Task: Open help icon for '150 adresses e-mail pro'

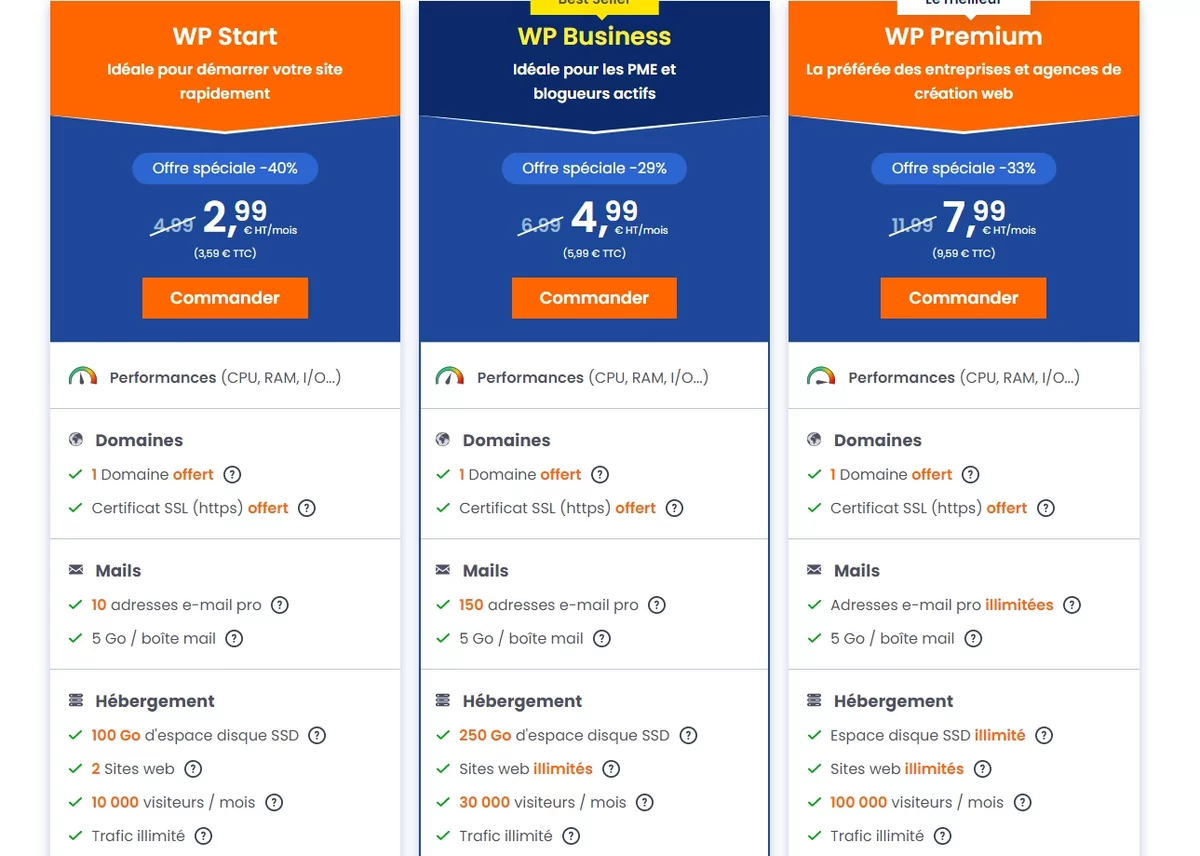Action: click(x=657, y=605)
